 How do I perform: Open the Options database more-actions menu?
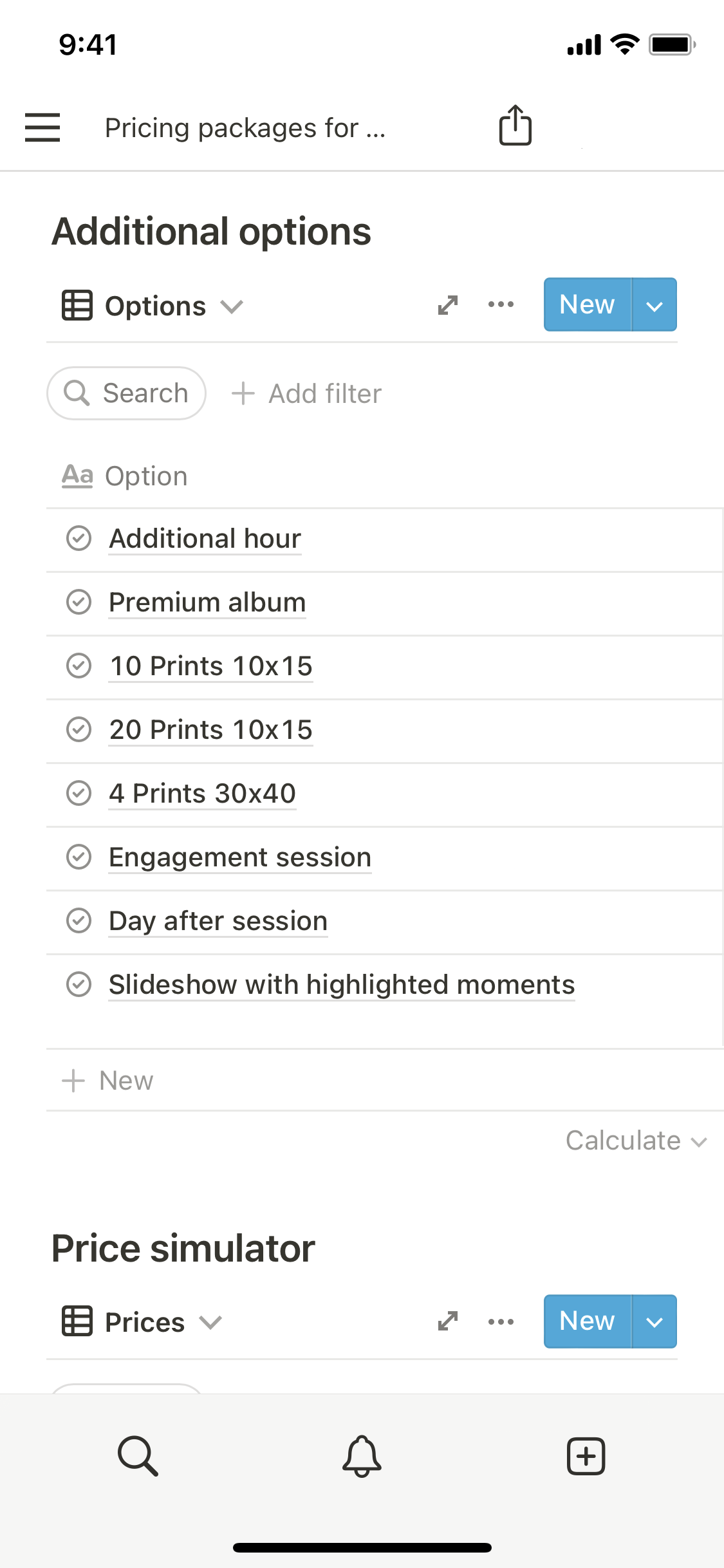pos(501,304)
